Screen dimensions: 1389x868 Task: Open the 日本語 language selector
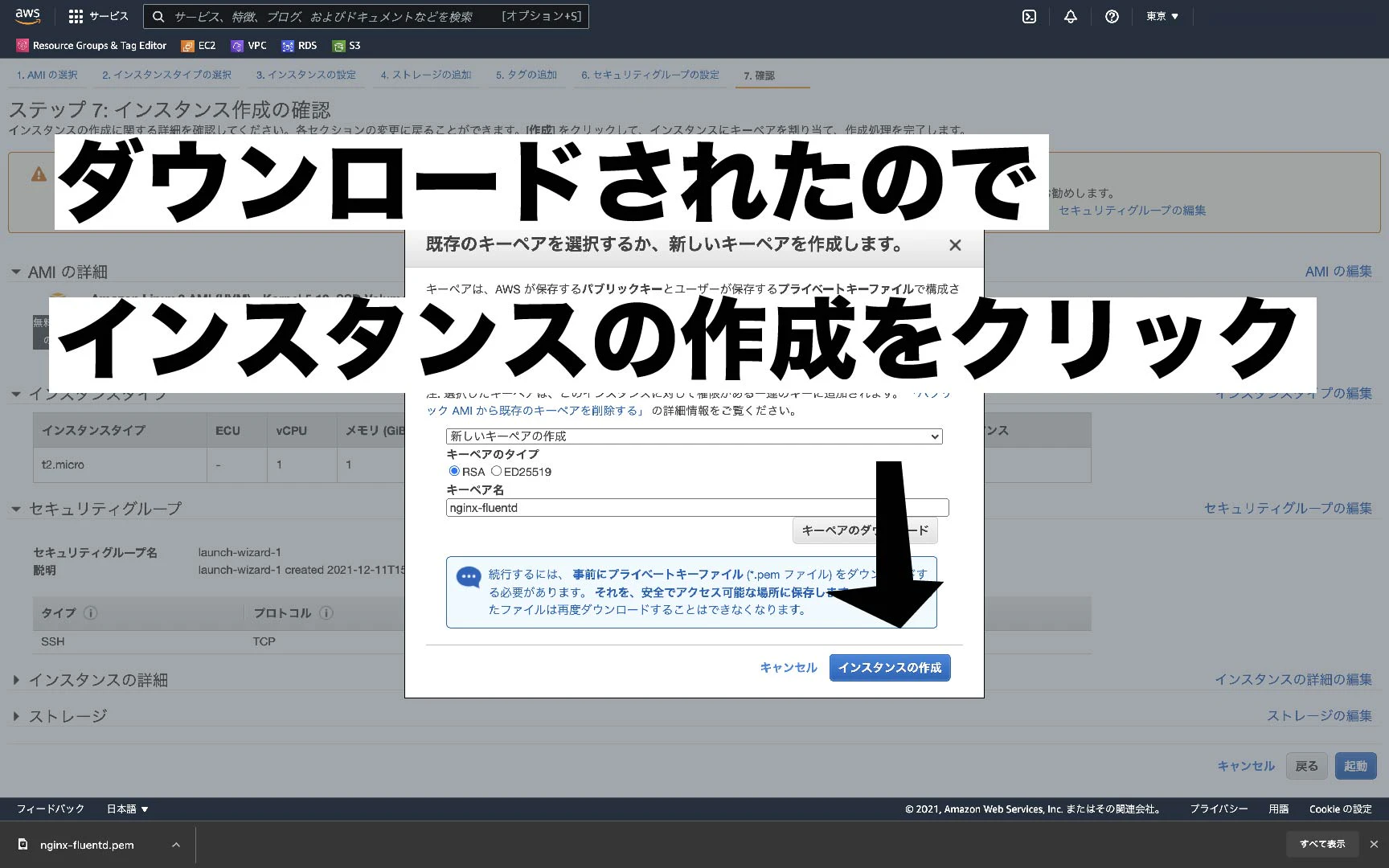[x=128, y=809]
